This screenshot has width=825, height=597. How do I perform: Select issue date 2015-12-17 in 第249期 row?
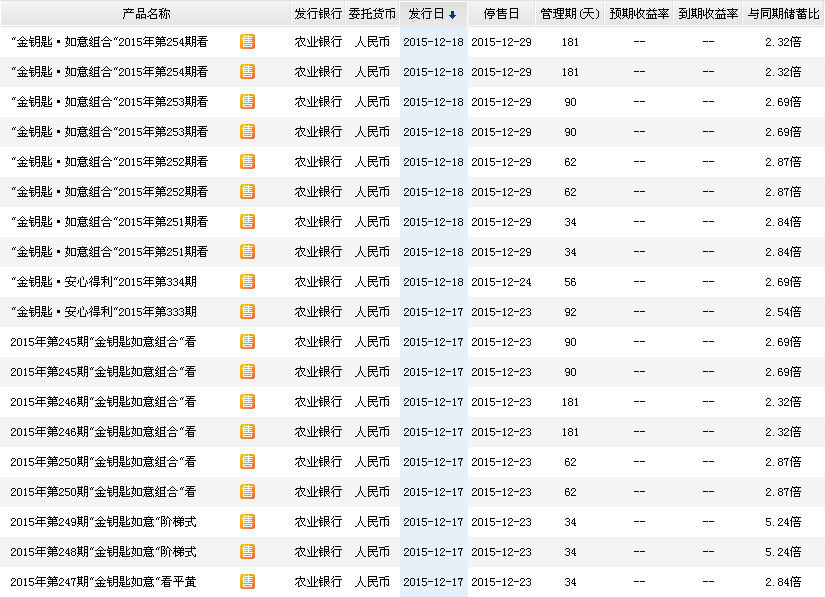(x=433, y=522)
